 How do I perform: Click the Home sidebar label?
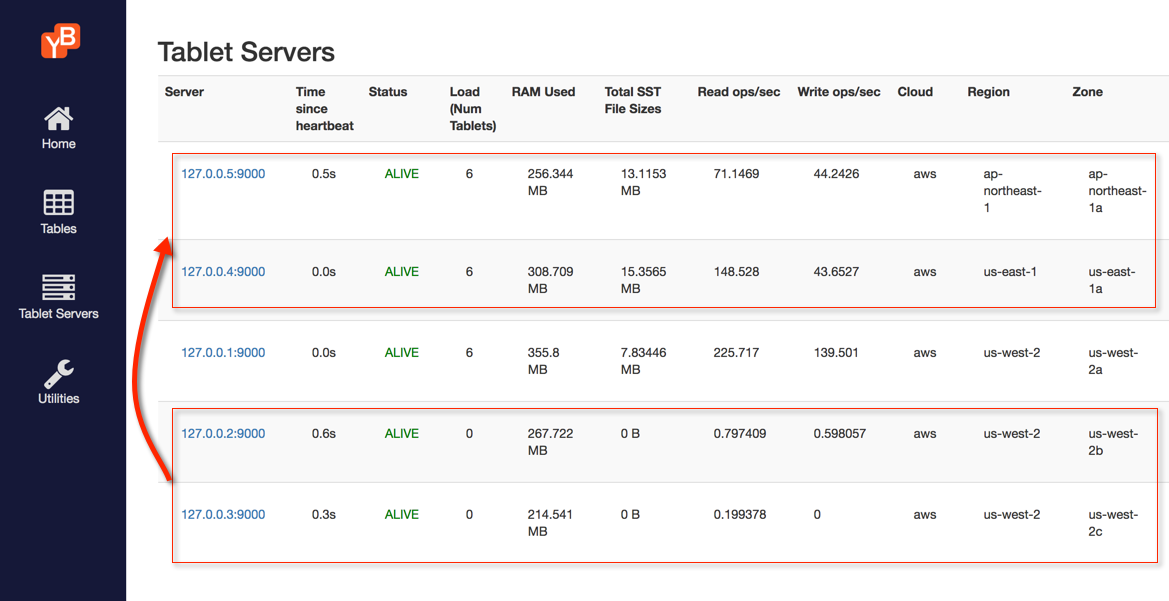coord(58,144)
